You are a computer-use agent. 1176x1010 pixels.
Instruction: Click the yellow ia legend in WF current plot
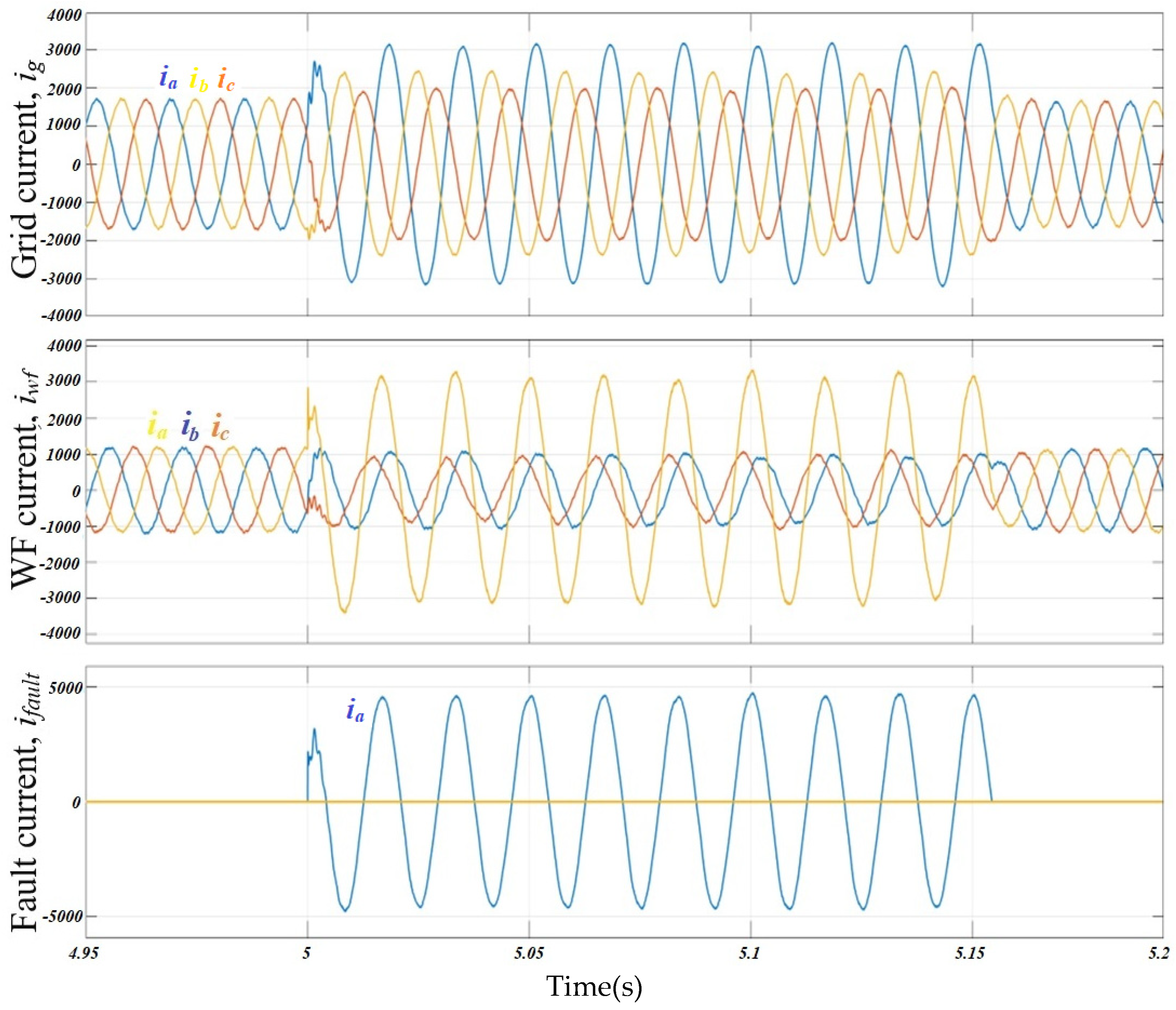coord(157,426)
